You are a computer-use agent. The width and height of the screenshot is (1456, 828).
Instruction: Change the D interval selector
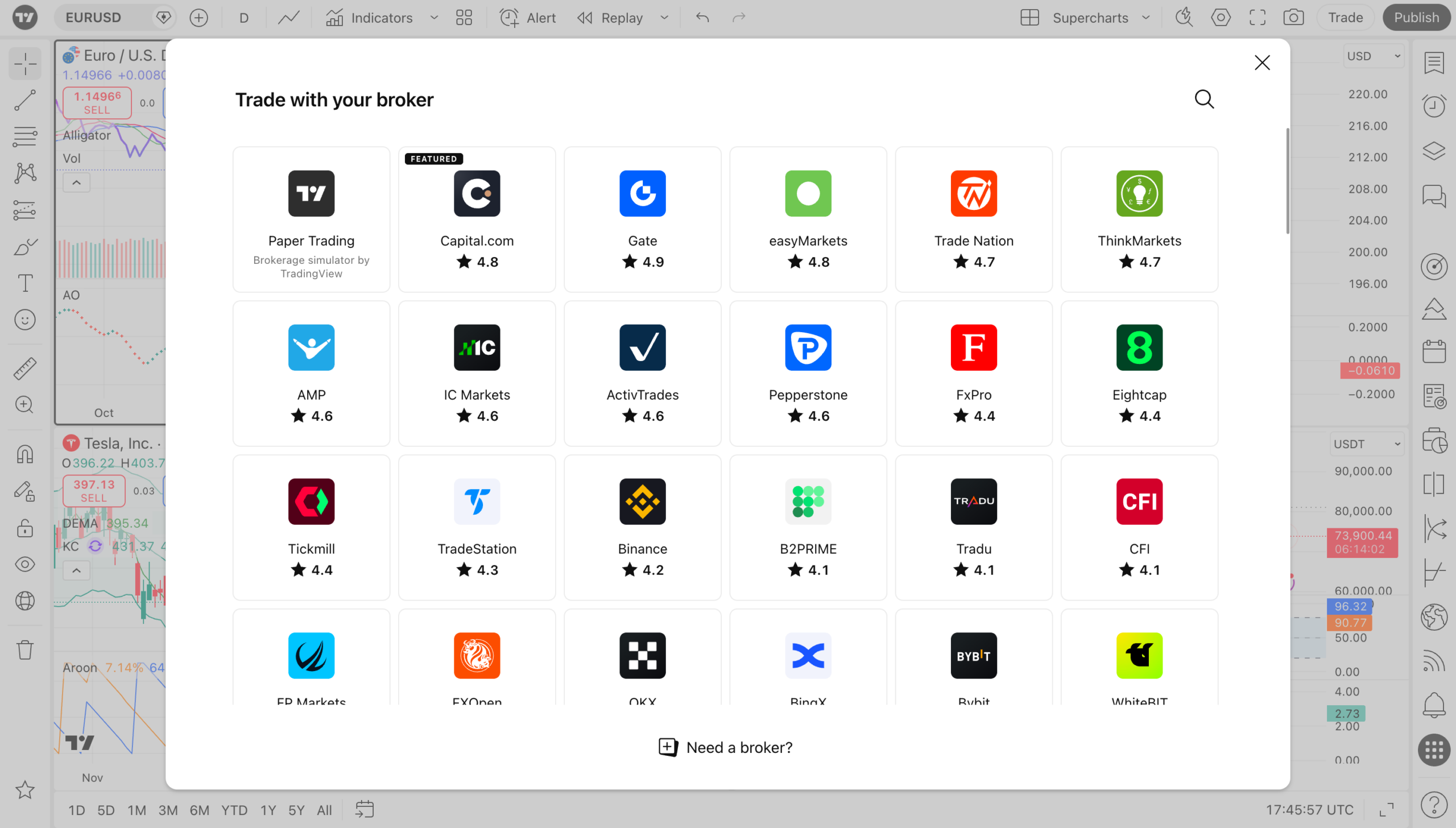click(244, 18)
